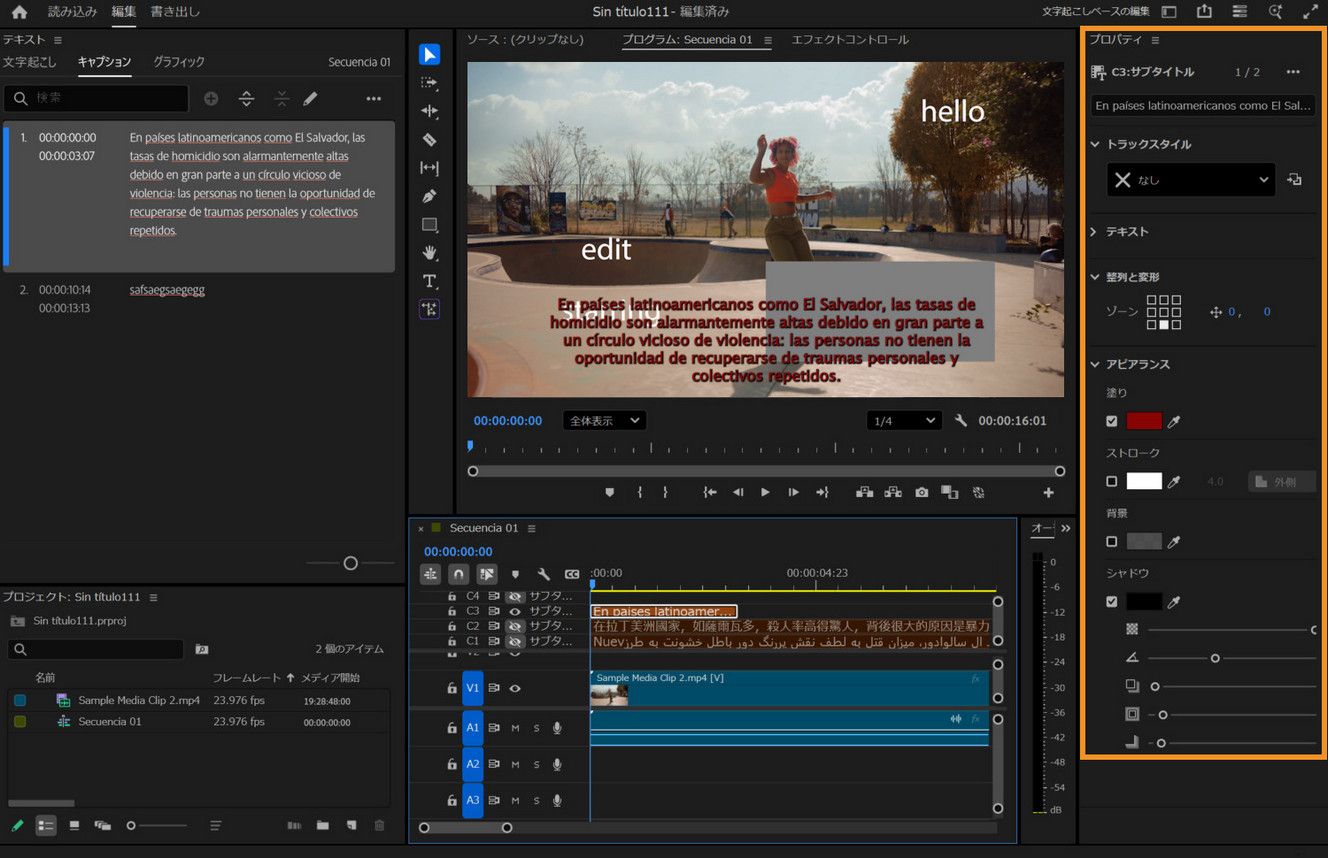1328x858 pixels.
Task: Click the export frame camera icon
Action: click(921, 492)
